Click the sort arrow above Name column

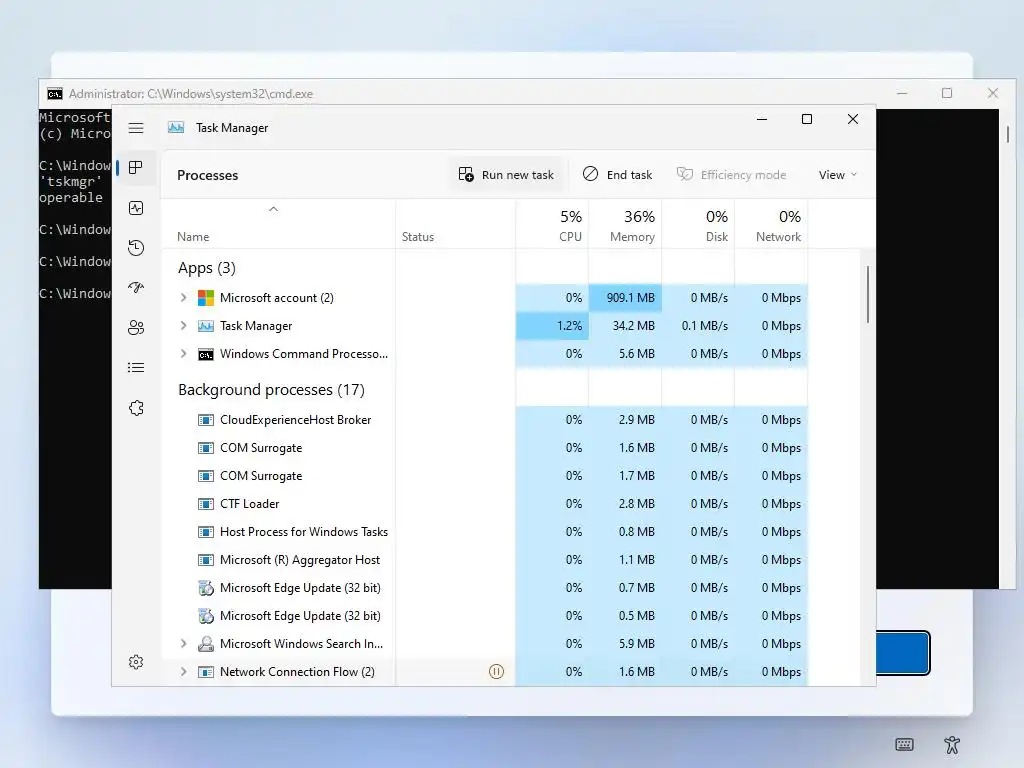point(274,209)
